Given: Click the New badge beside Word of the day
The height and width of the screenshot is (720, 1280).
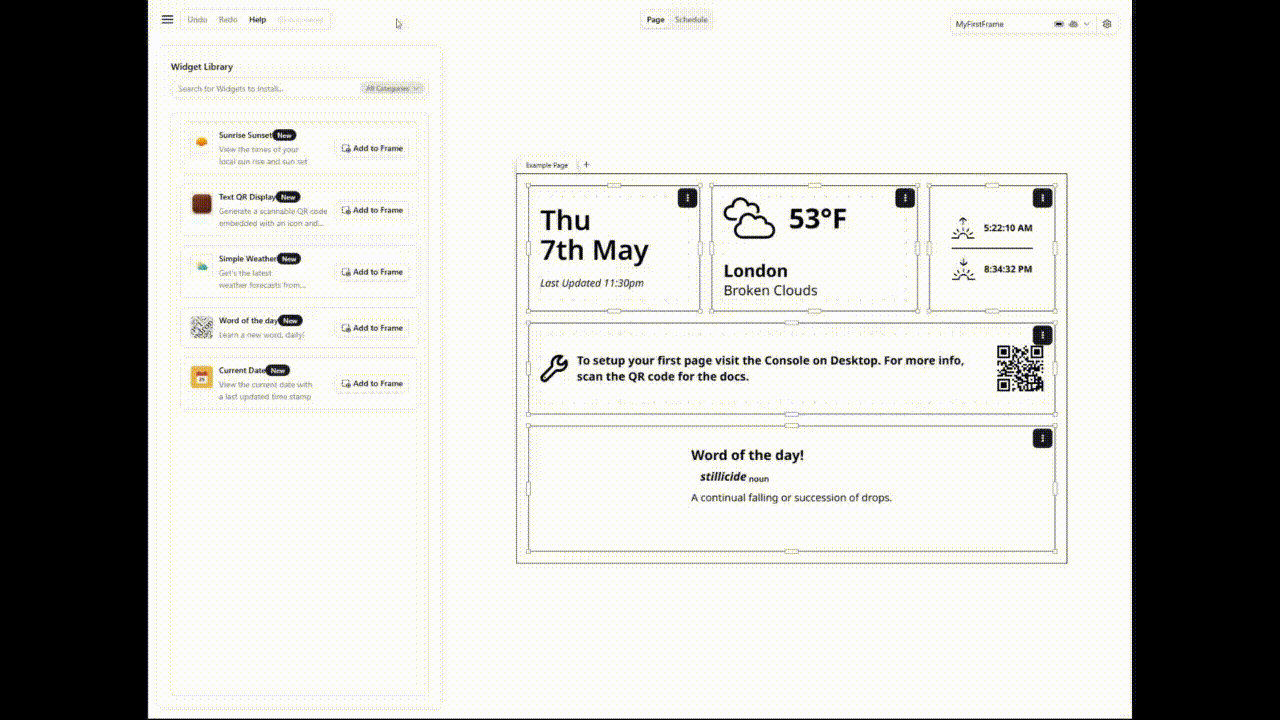Looking at the screenshot, I should (290, 321).
